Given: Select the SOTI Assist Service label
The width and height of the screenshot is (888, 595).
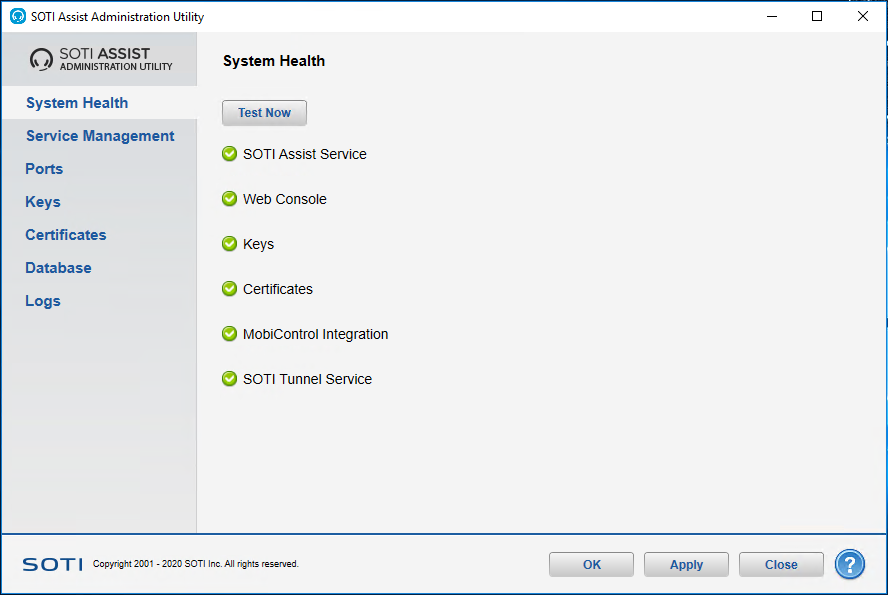Looking at the screenshot, I should point(305,154).
